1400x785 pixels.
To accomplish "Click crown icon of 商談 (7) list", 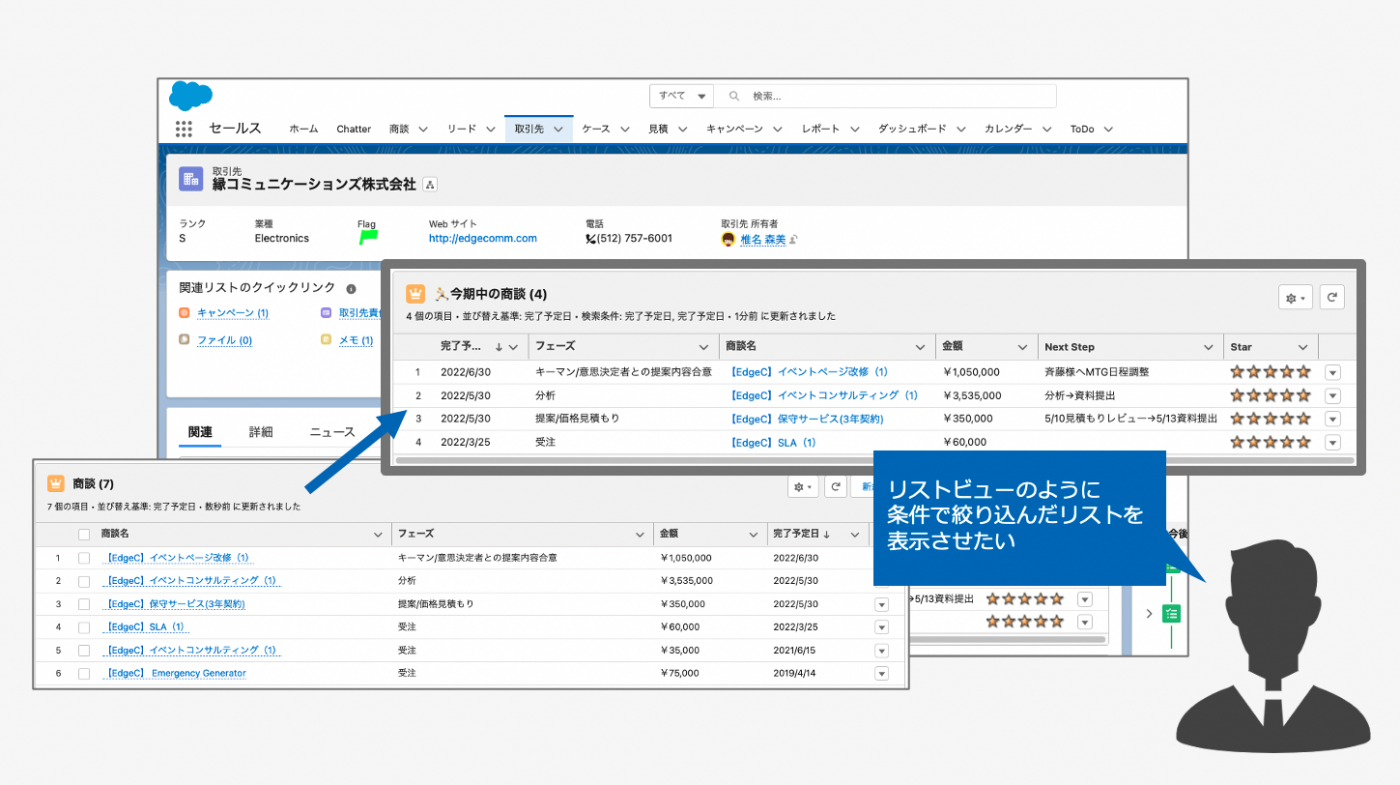I will (x=56, y=484).
